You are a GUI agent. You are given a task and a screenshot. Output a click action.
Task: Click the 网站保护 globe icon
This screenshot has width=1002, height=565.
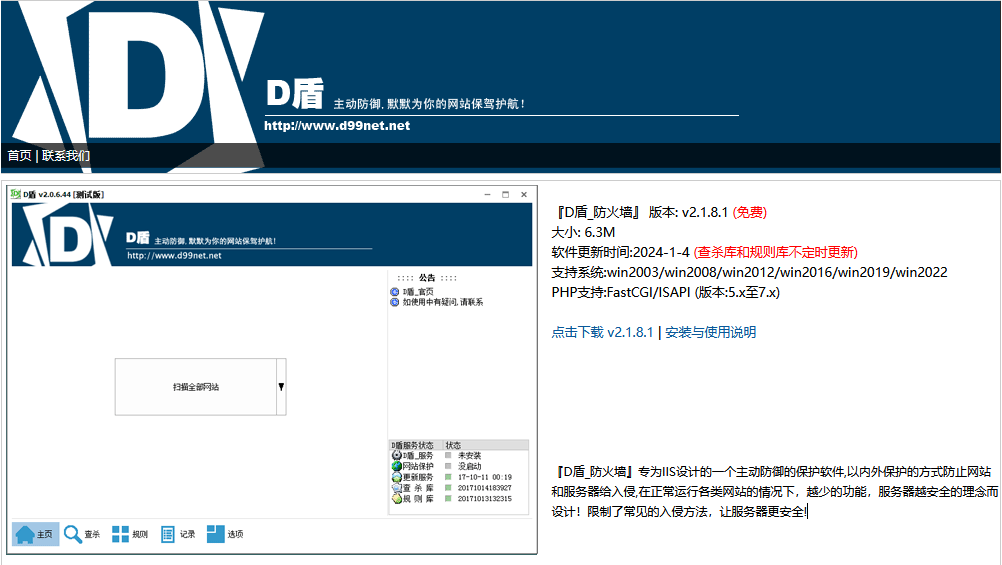tap(396, 467)
